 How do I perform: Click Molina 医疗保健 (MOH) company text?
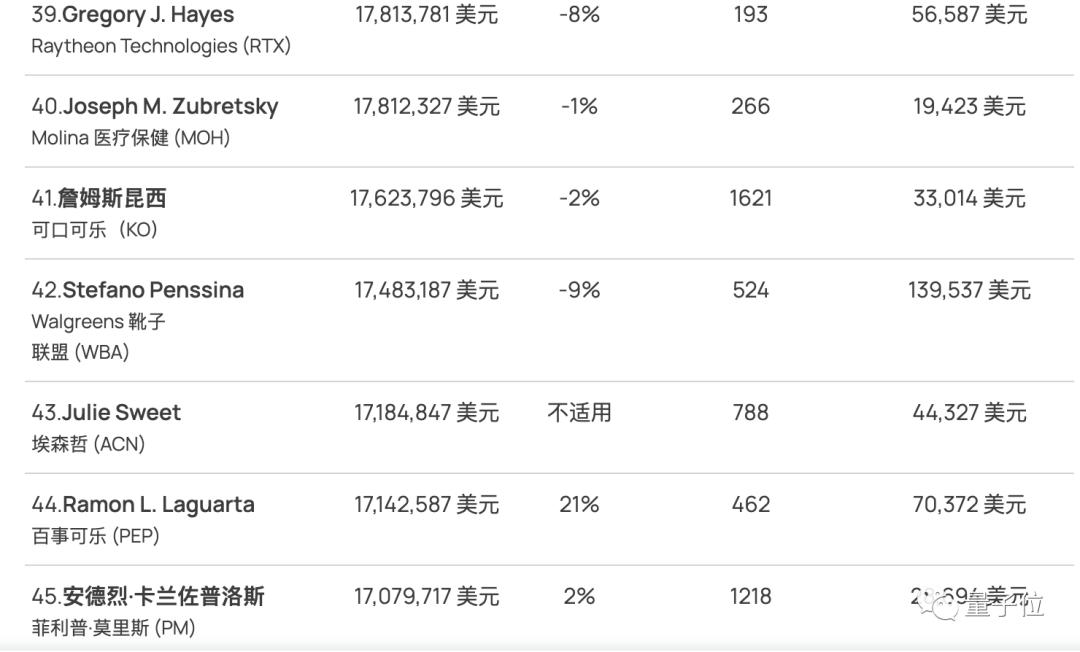(131, 138)
